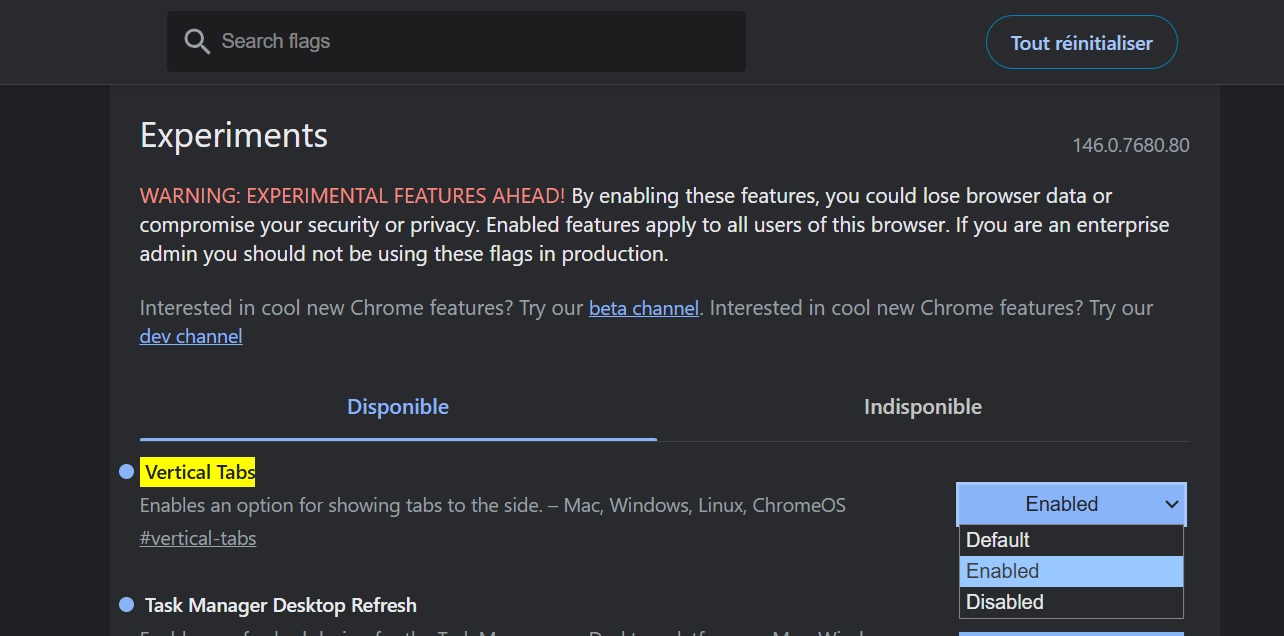Click the blue dot beside Vertical Tabs

tap(125, 471)
